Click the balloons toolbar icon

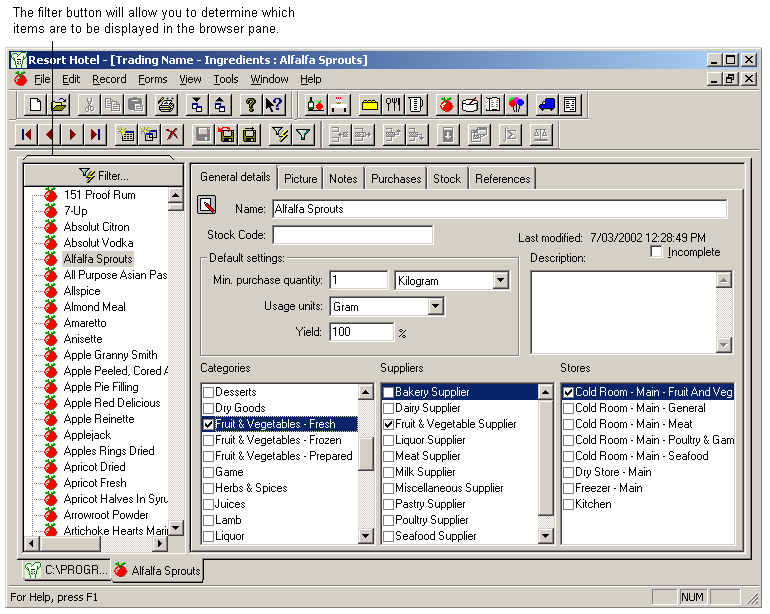516,105
